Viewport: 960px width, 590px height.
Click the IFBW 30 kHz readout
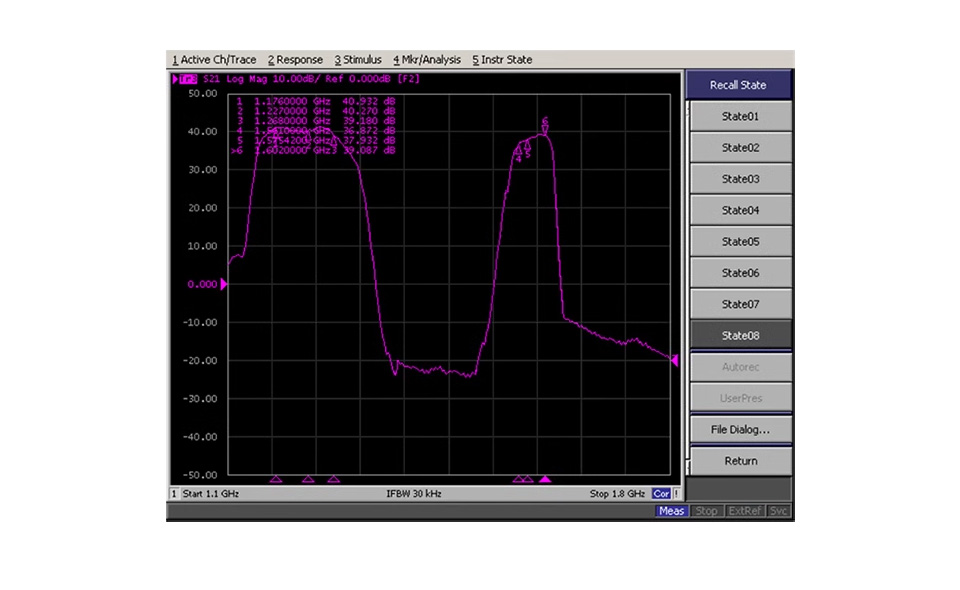(414, 494)
